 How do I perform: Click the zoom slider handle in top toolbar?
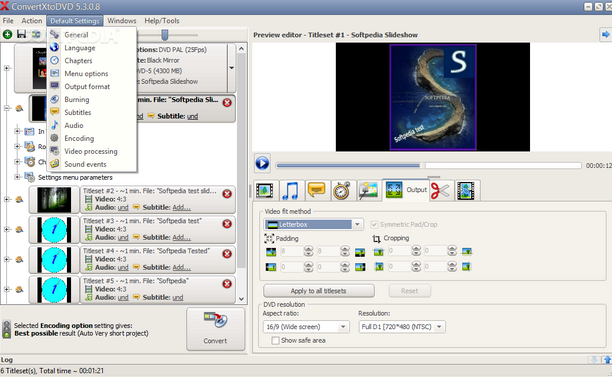[165, 35]
